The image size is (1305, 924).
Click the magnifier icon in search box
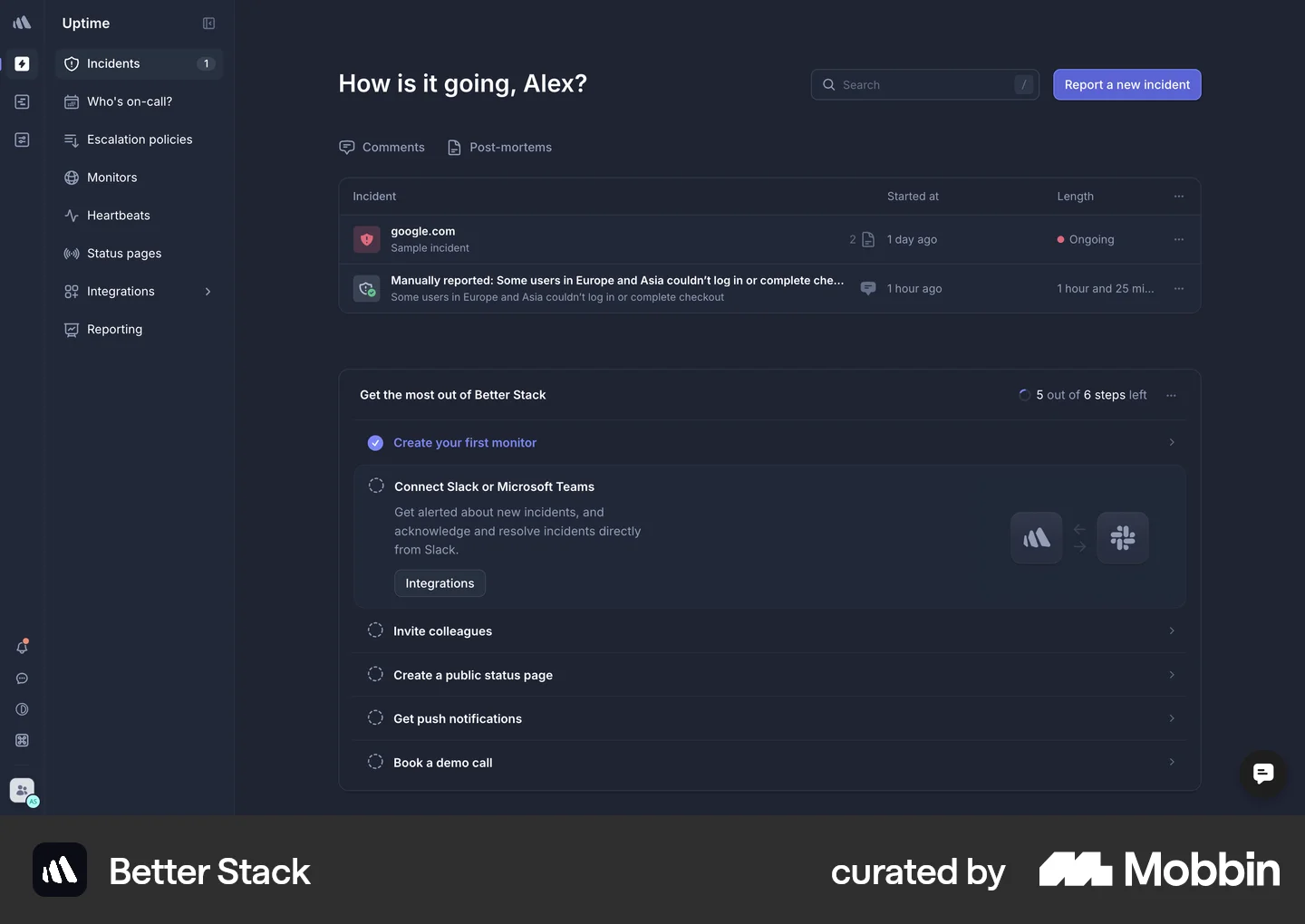point(828,84)
